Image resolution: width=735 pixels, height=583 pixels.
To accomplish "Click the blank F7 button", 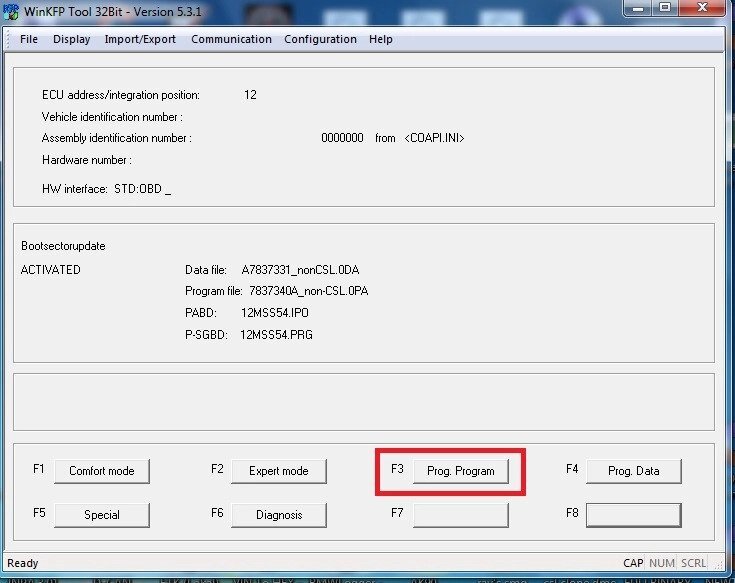I will pyautogui.click(x=460, y=515).
